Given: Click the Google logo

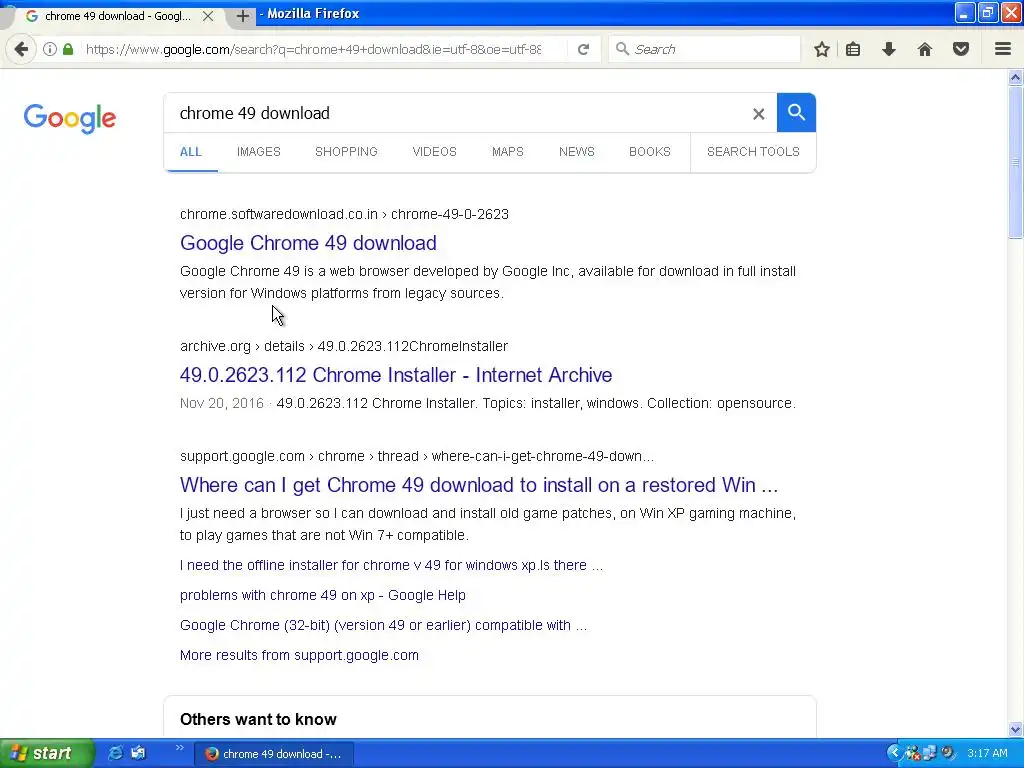Looking at the screenshot, I should (x=70, y=118).
